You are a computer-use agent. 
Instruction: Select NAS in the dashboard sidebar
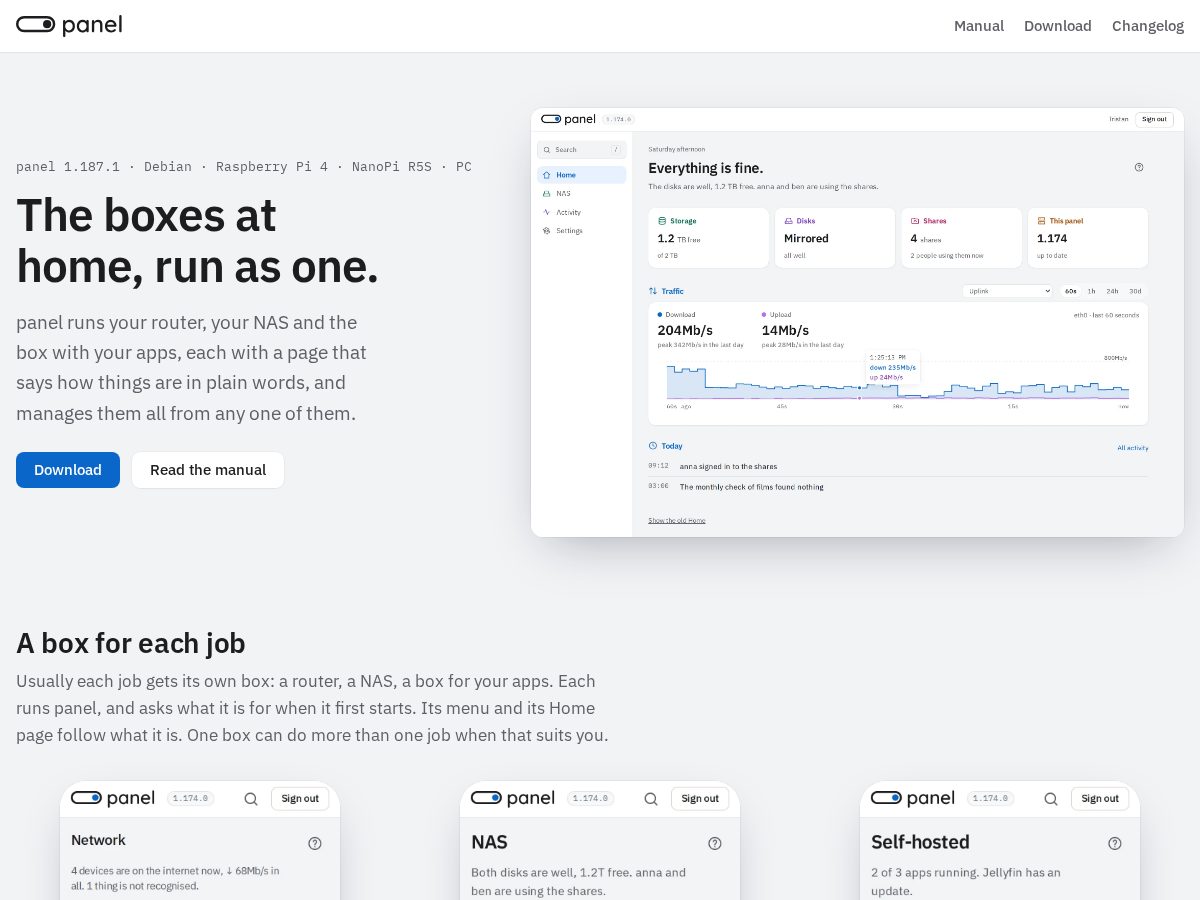tap(582, 193)
